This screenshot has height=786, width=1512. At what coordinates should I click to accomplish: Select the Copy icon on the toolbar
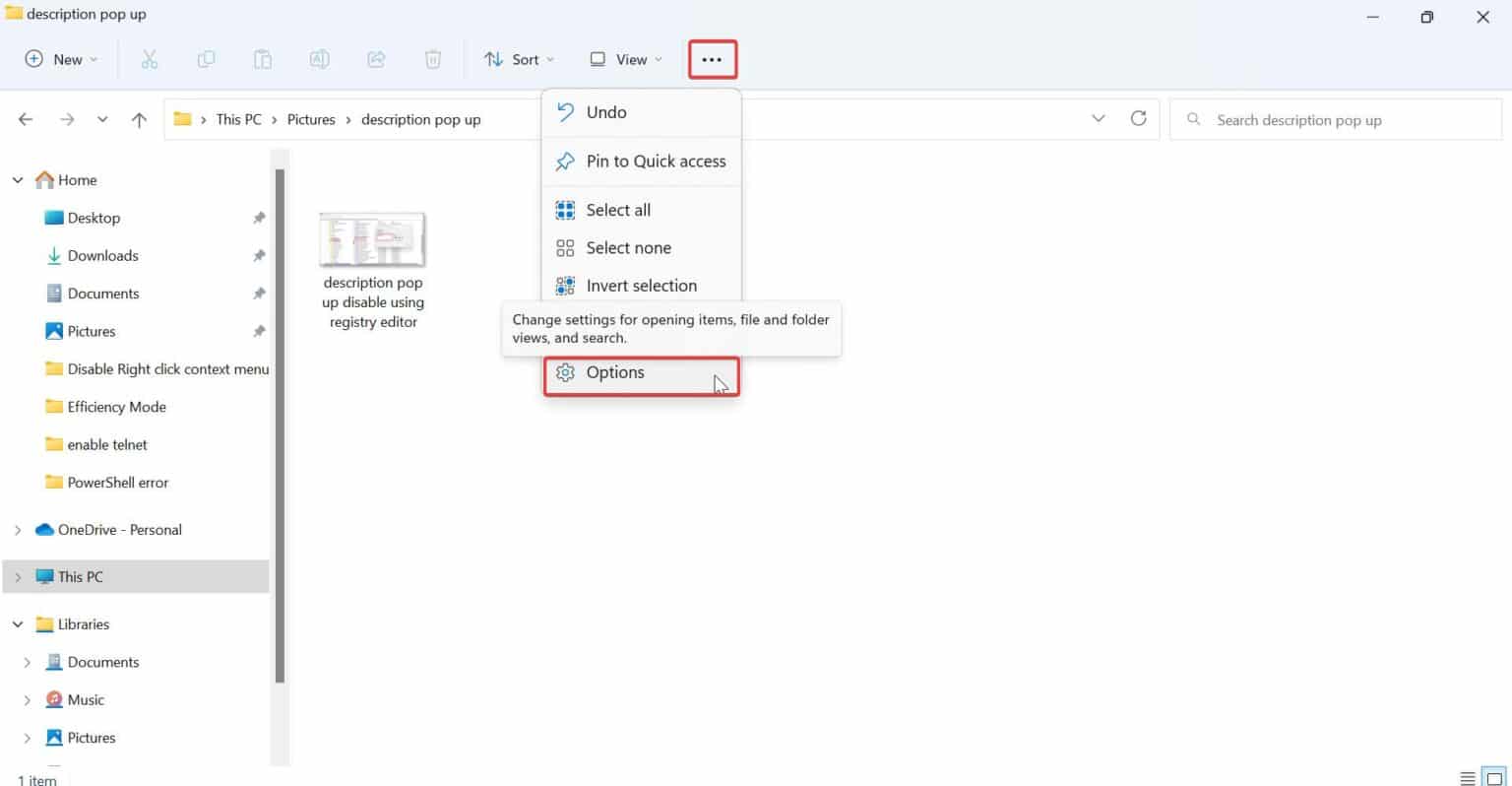pos(206,59)
